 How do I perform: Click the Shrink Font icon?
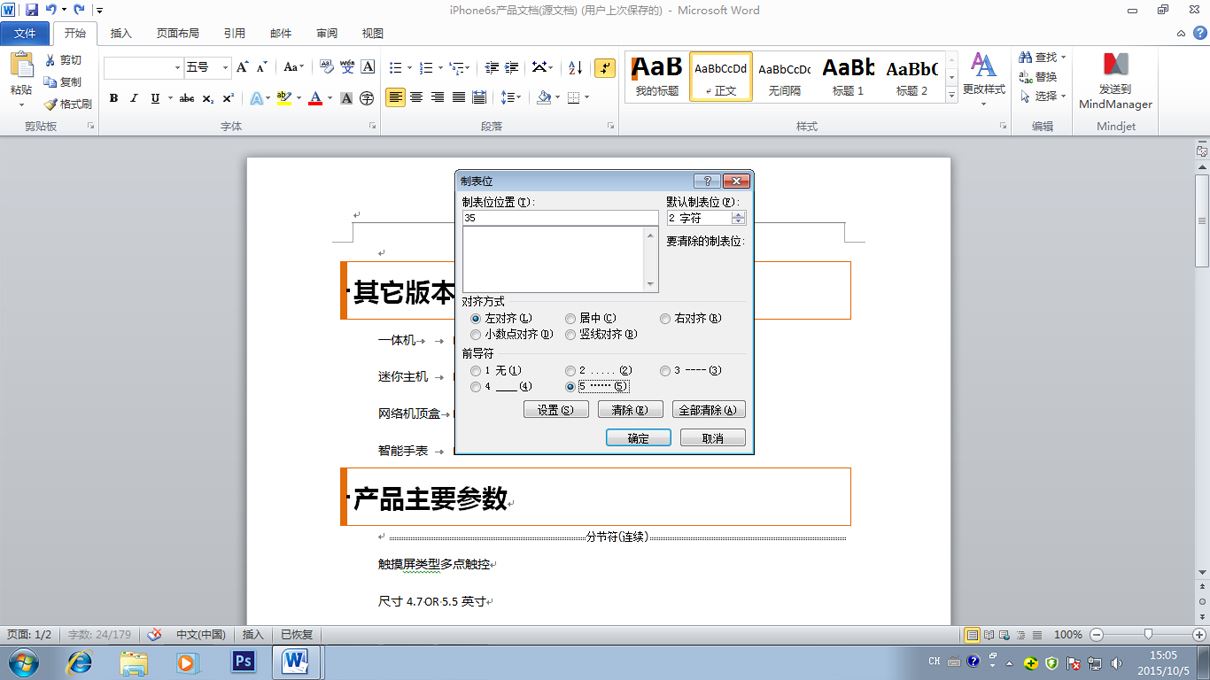[x=262, y=67]
